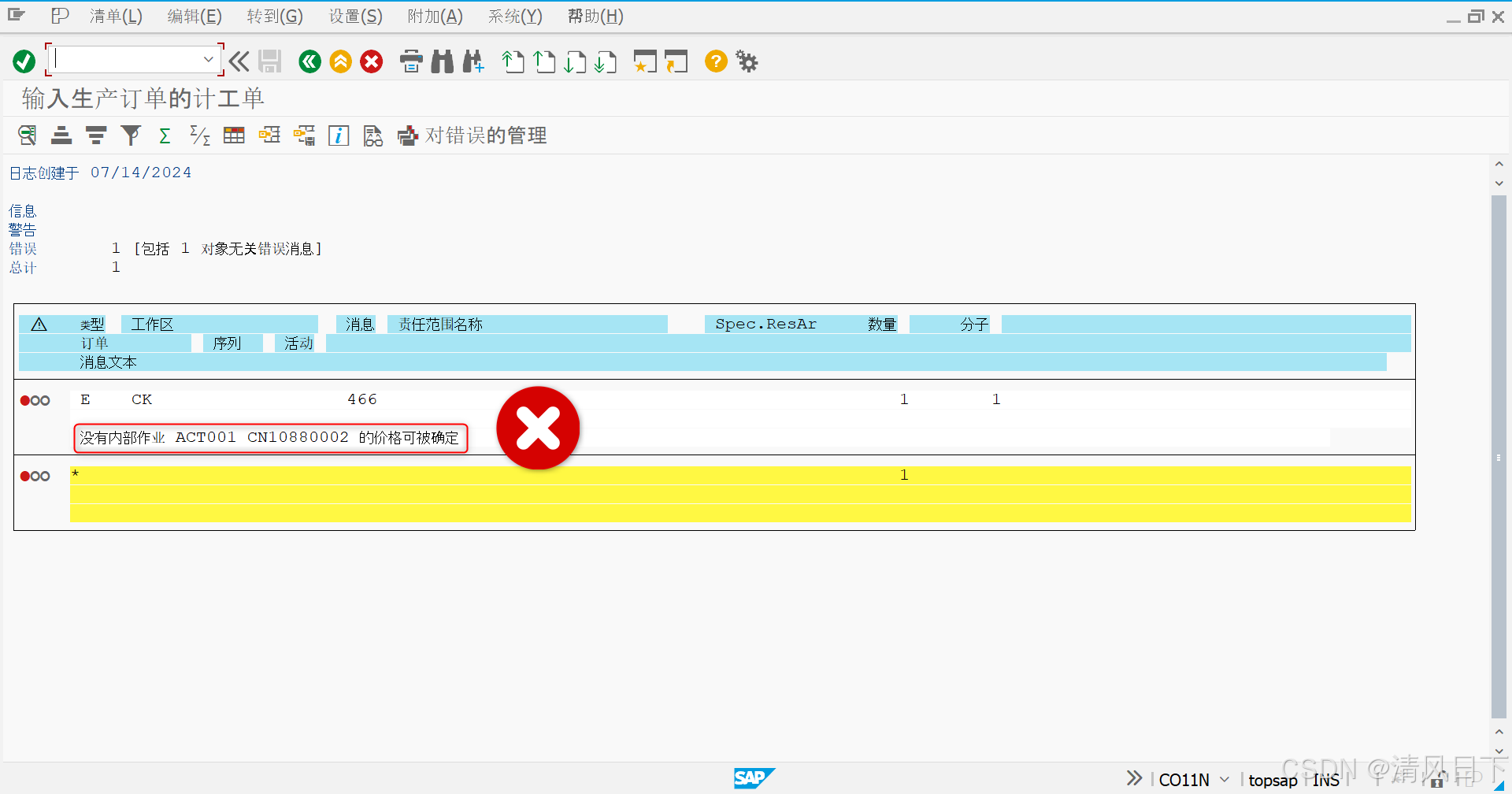Select the sort ascending icon
This screenshot has height=794, width=1512.
click(x=61, y=135)
